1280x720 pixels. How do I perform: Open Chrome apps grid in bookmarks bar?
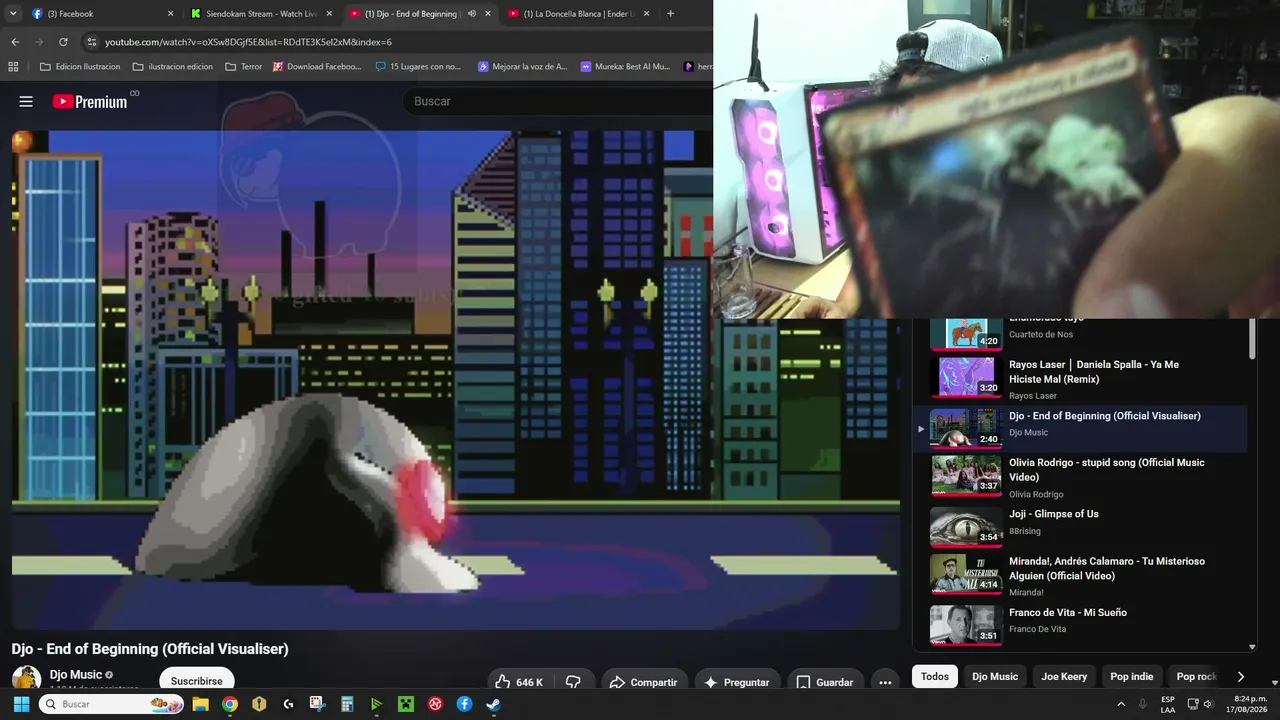pos(13,67)
